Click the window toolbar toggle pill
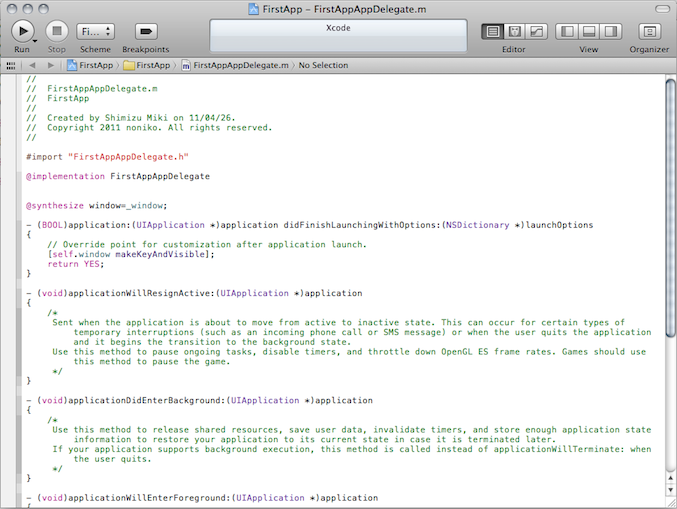 click(x=662, y=9)
